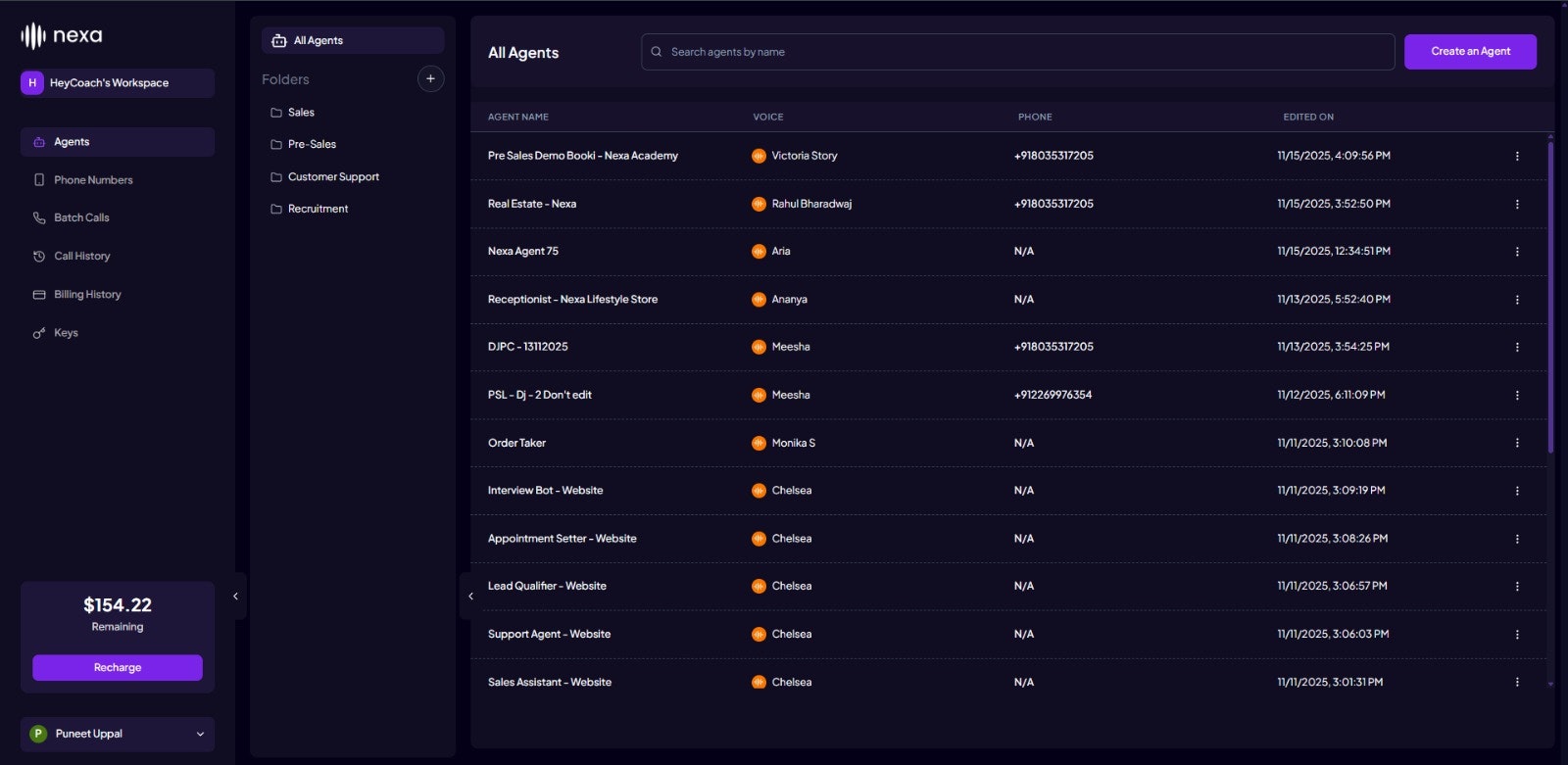Viewport: 1568px width, 765px height.
Task: Click the Victoria Story voice icon
Action: tap(759, 156)
